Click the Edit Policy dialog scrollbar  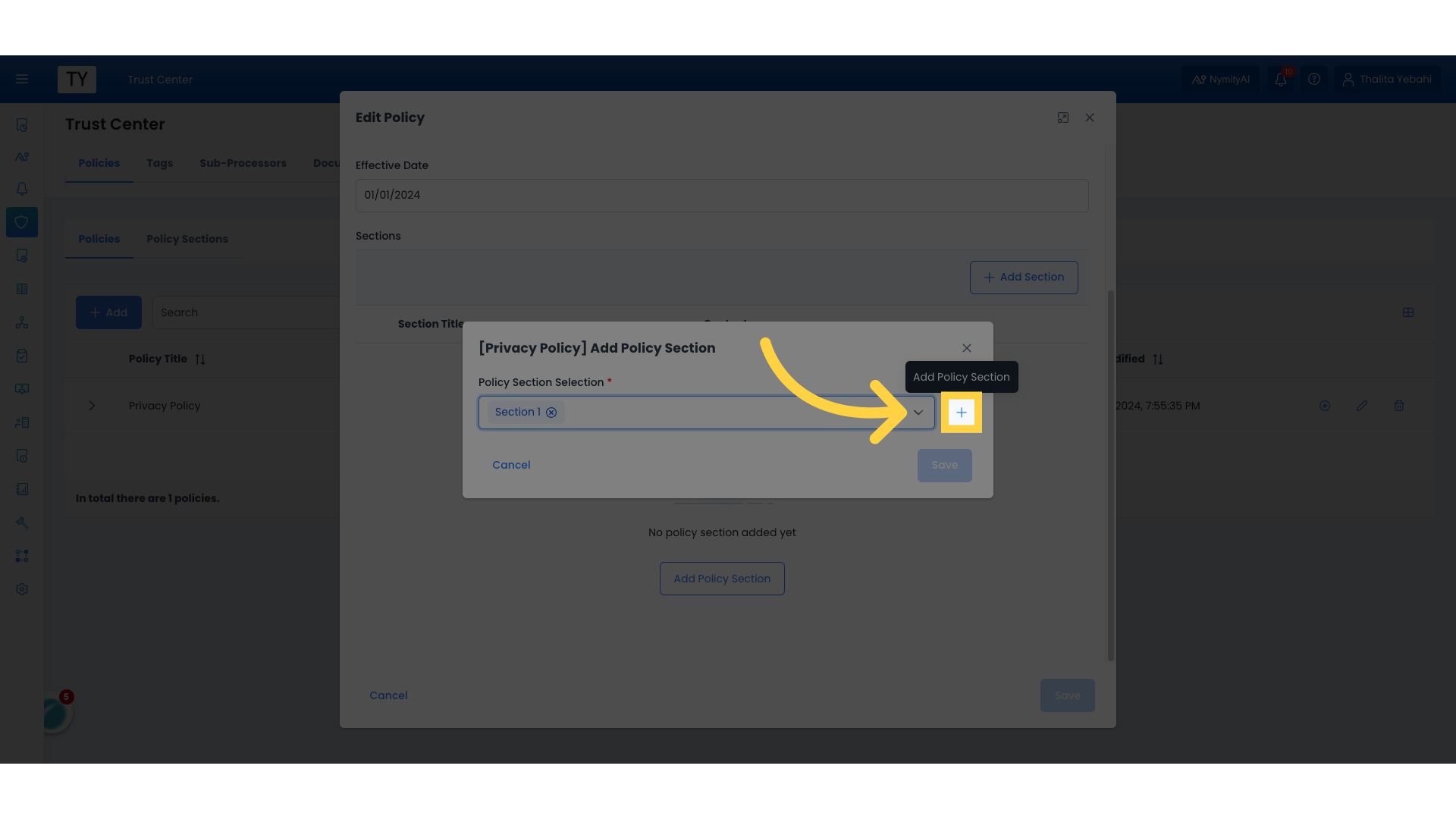(1111, 475)
